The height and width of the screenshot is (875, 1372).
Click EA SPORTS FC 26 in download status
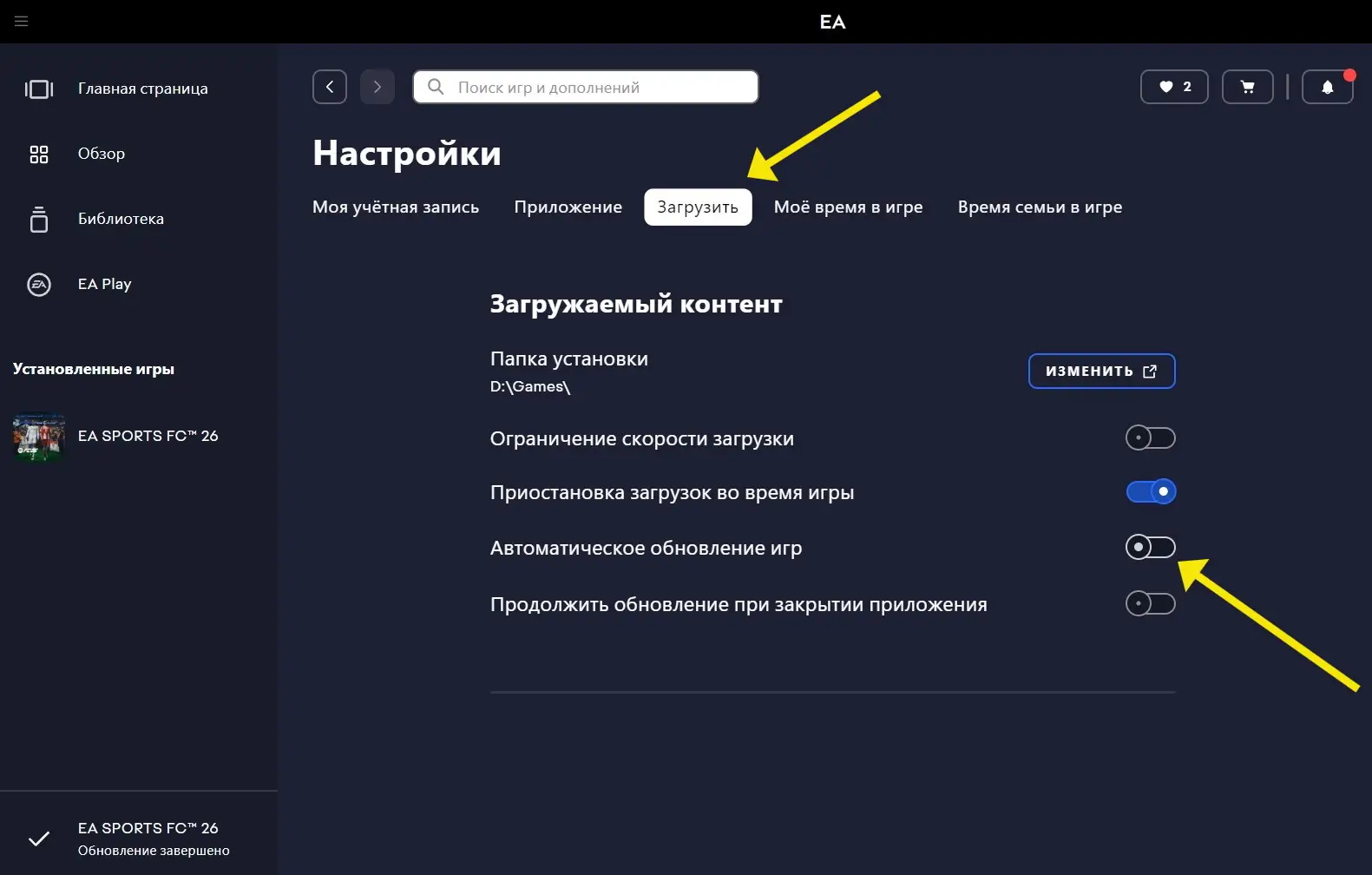coord(148,828)
